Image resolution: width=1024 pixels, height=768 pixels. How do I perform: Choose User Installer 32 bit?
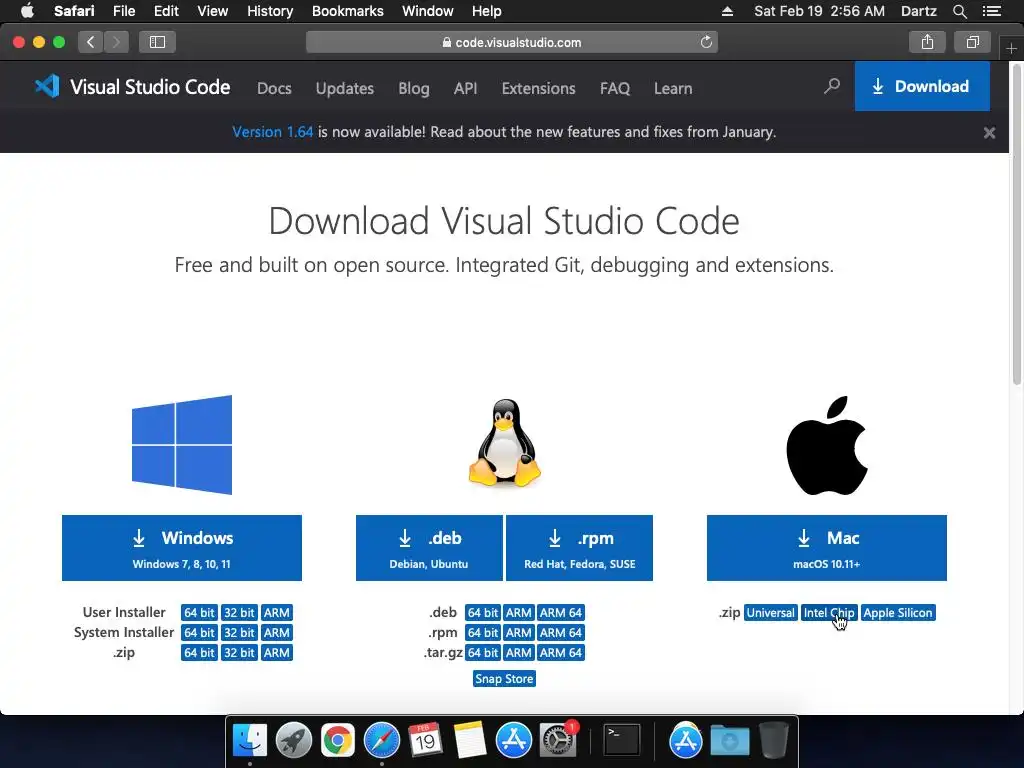pyautogui.click(x=239, y=613)
